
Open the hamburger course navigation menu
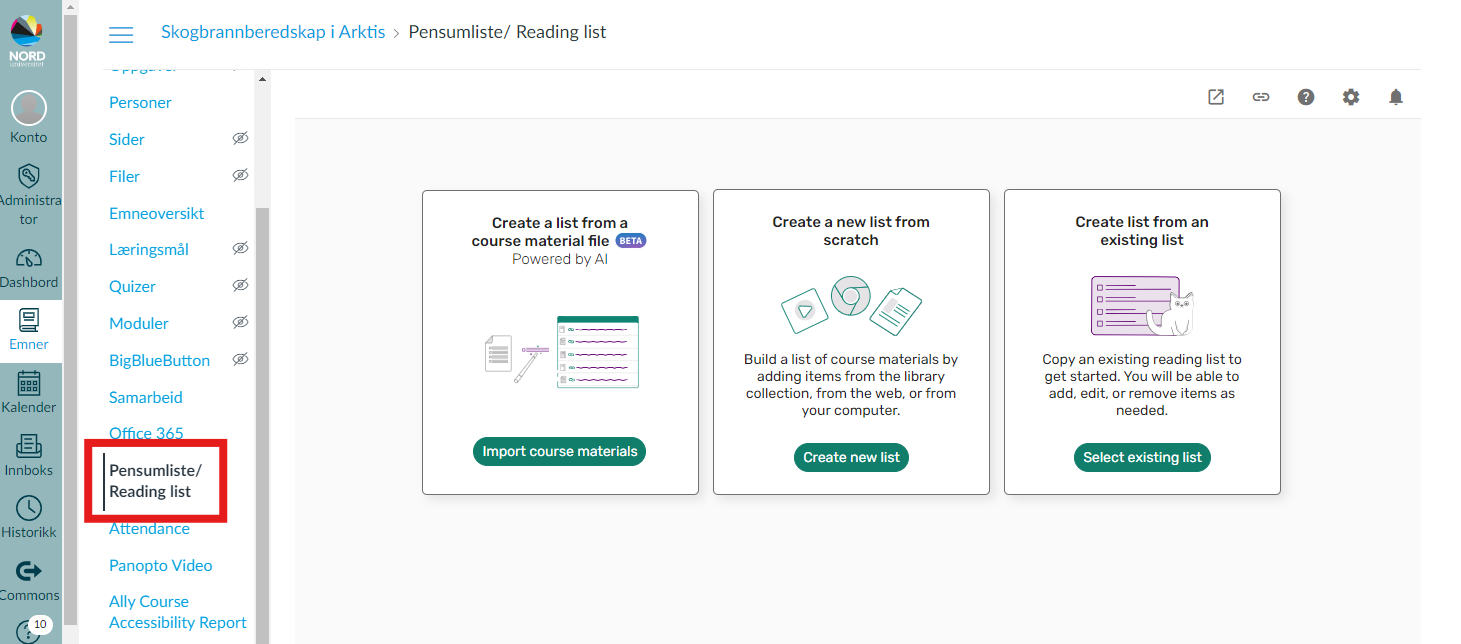pyautogui.click(x=121, y=35)
